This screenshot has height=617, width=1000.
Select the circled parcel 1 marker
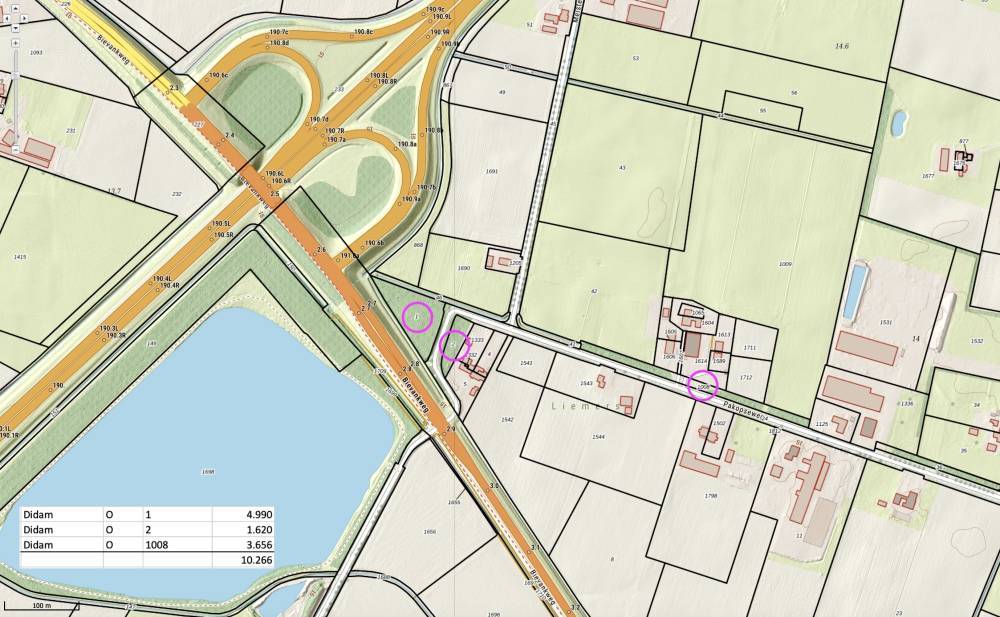[416, 317]
